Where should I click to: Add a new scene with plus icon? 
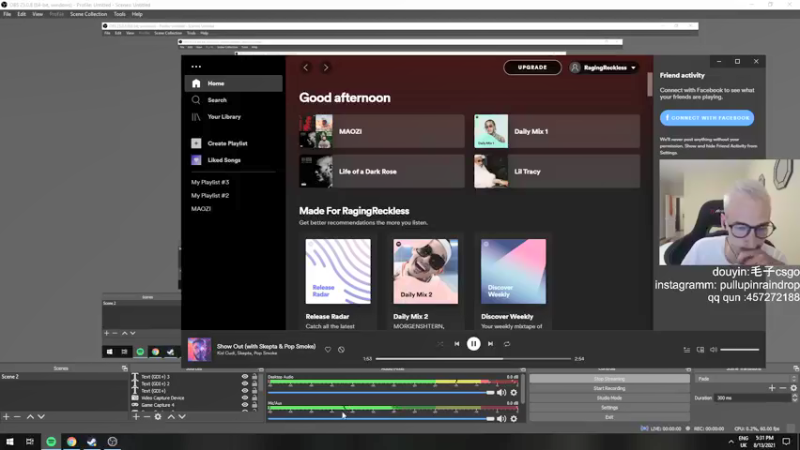[x=6, y=417]
